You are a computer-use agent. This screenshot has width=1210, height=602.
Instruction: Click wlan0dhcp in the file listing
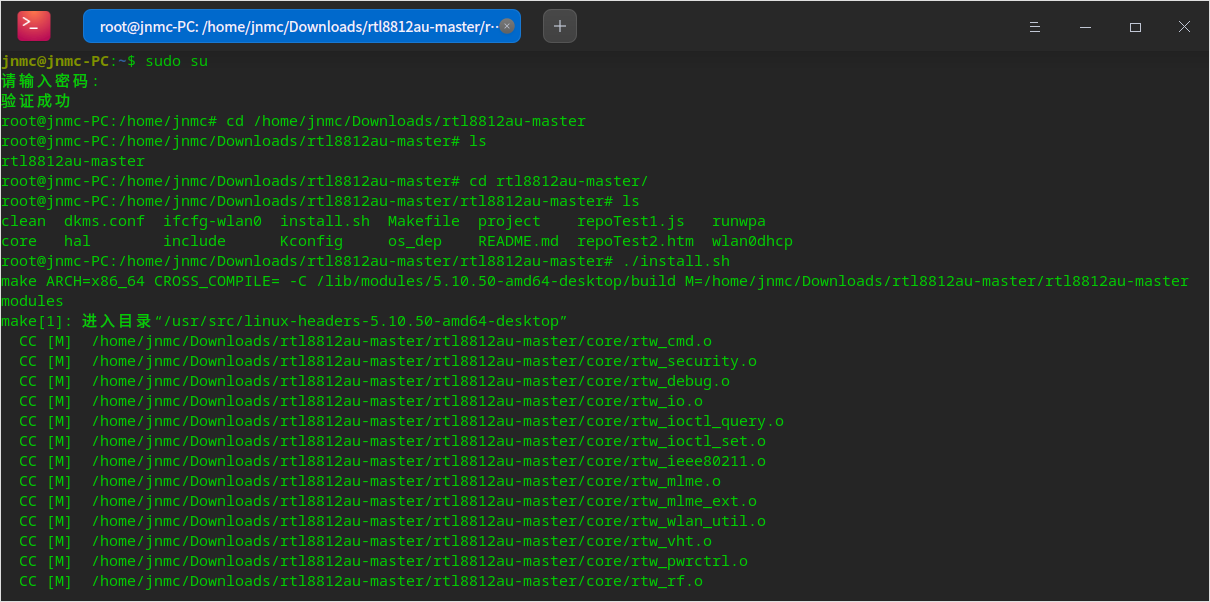[752, 241]
